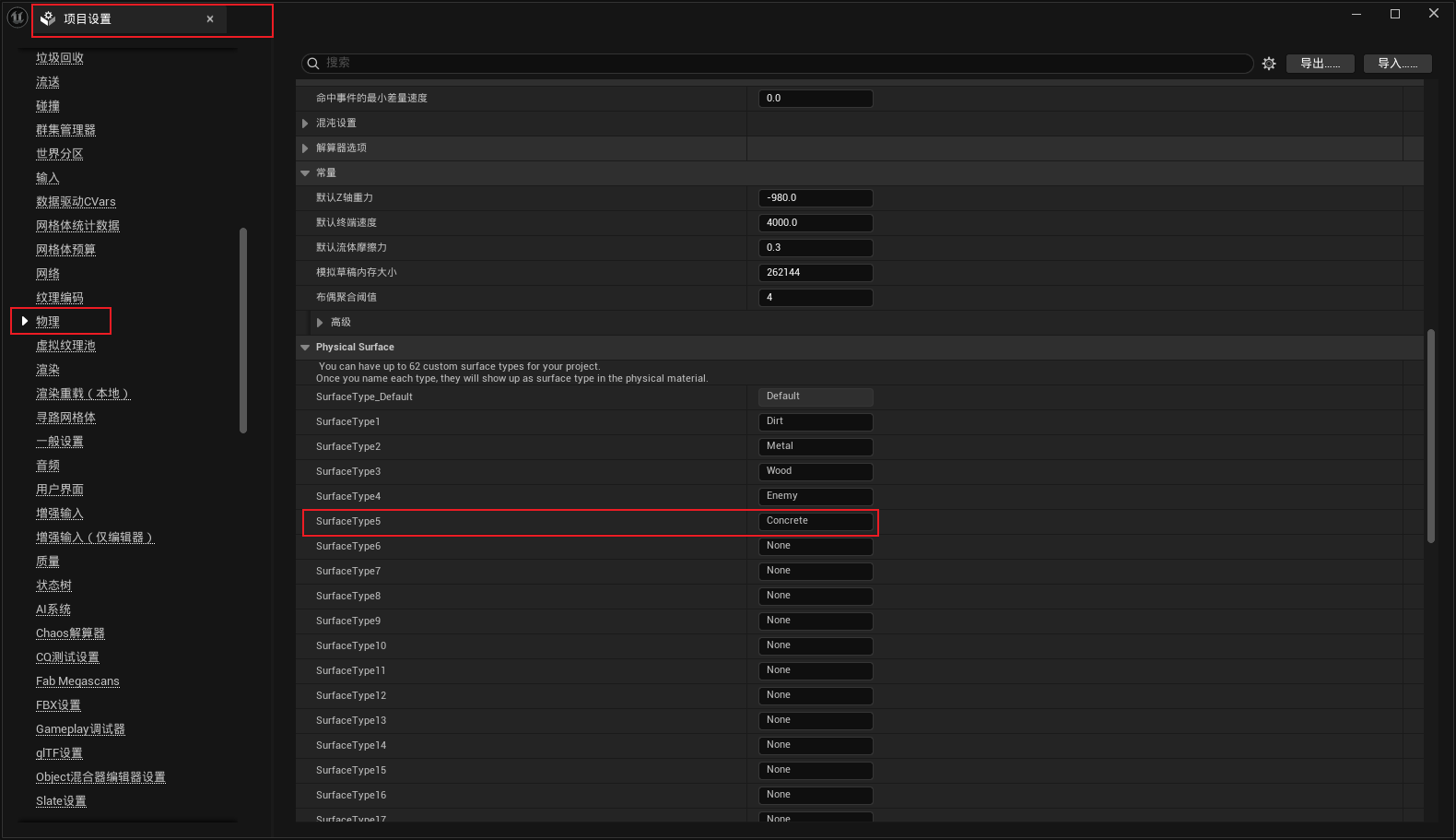Open the 网络 settings category
Screen dimensions: 1456x840
48,274
